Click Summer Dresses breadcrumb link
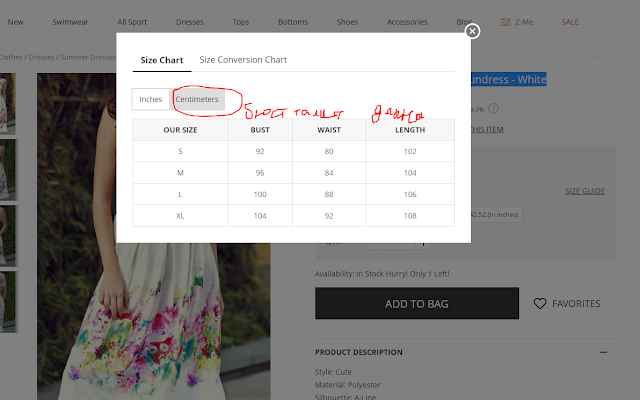 point(88,57)
